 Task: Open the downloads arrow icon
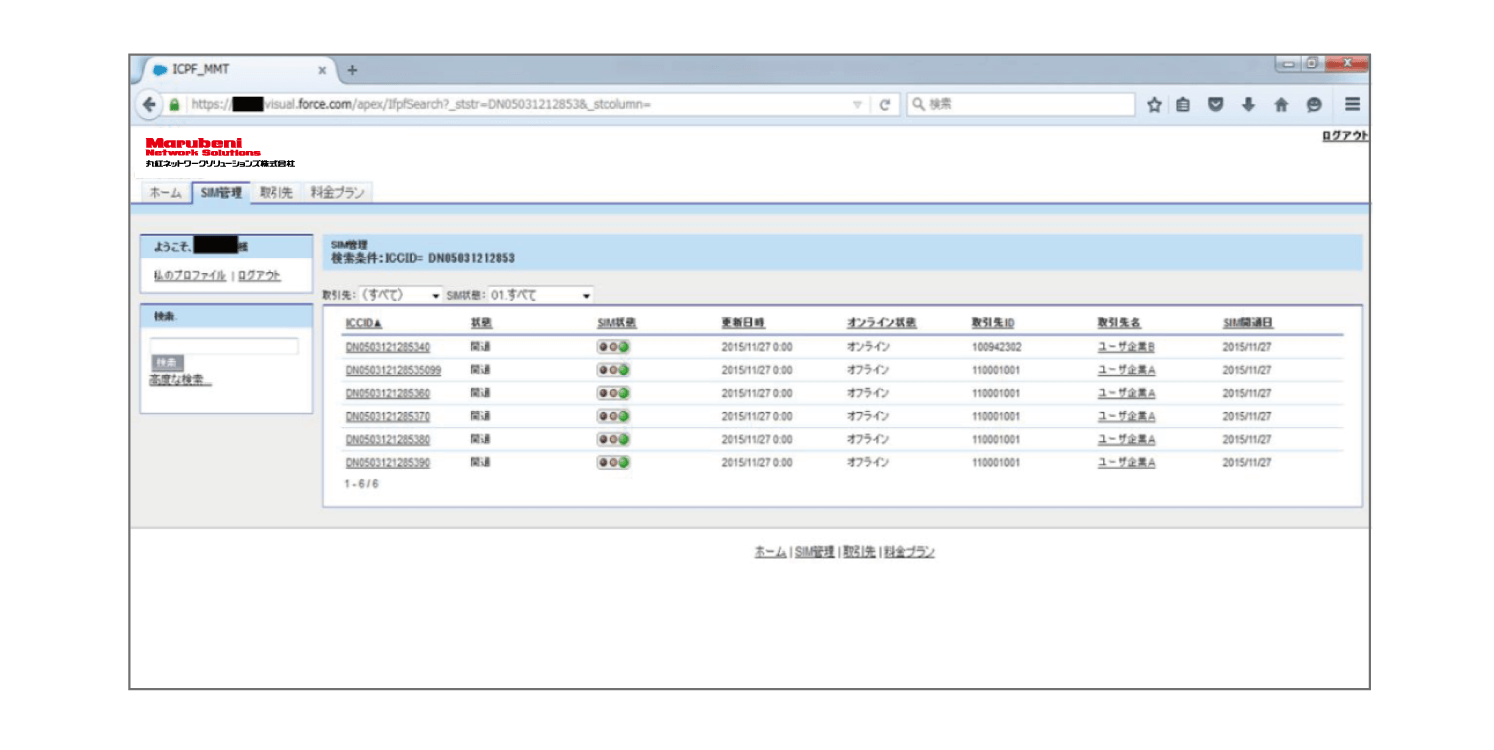[x=1247, y=104]
